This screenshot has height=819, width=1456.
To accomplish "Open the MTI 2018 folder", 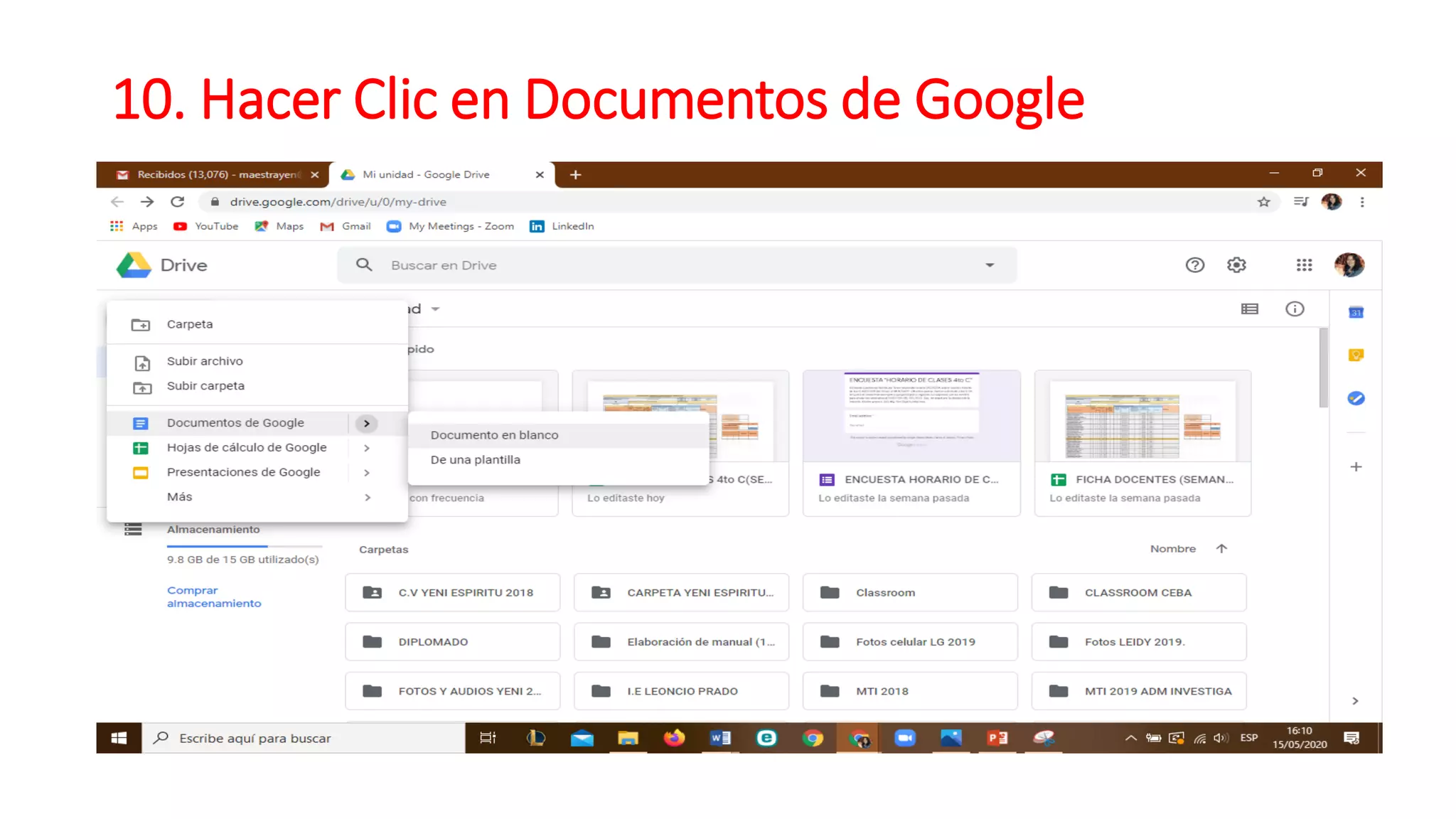I will tap(910, 691).
